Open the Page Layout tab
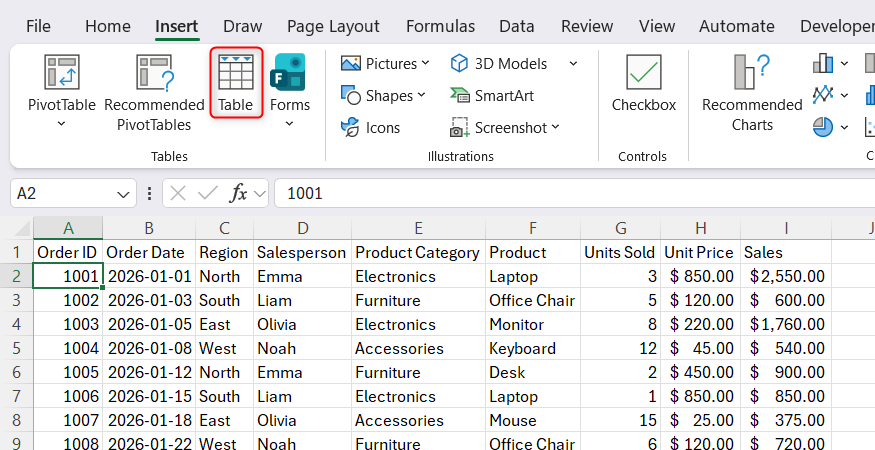This screenshot has height=450, width=875. point(333,26)
